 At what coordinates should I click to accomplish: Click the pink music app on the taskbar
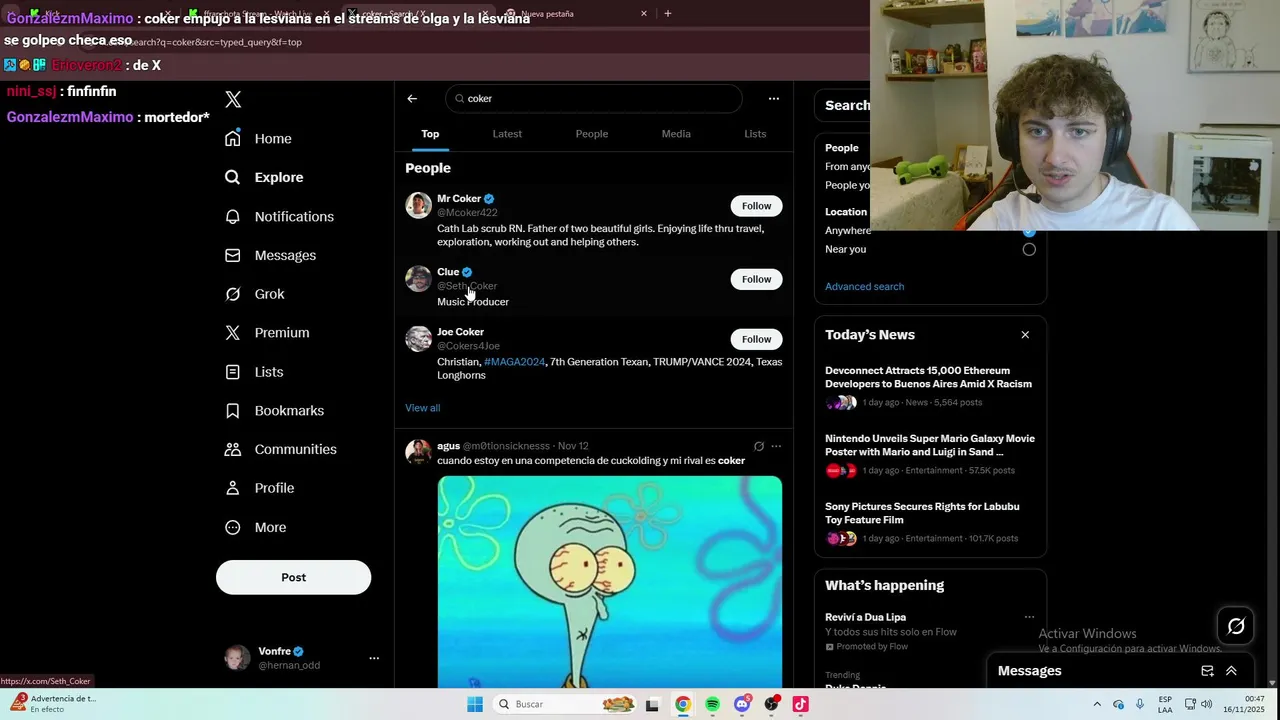[800, 704]
